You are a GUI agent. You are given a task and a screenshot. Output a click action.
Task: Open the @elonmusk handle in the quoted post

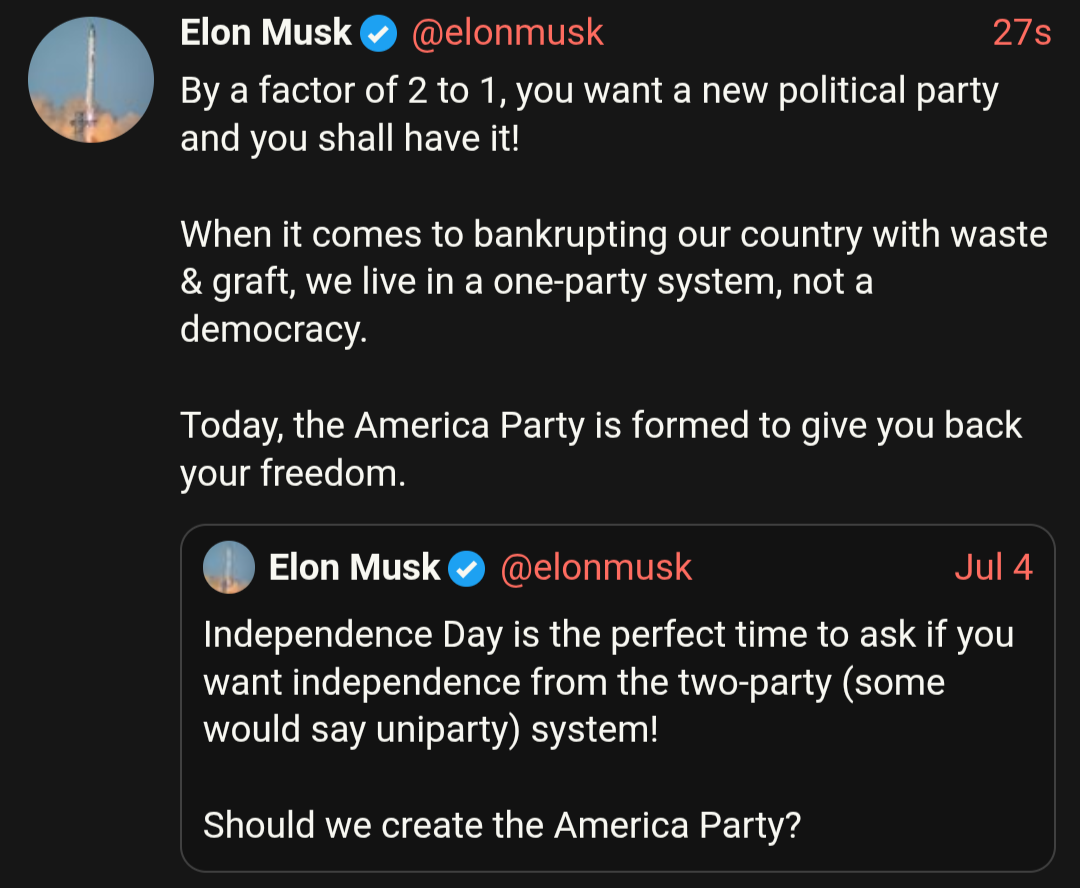coord(596,568)
